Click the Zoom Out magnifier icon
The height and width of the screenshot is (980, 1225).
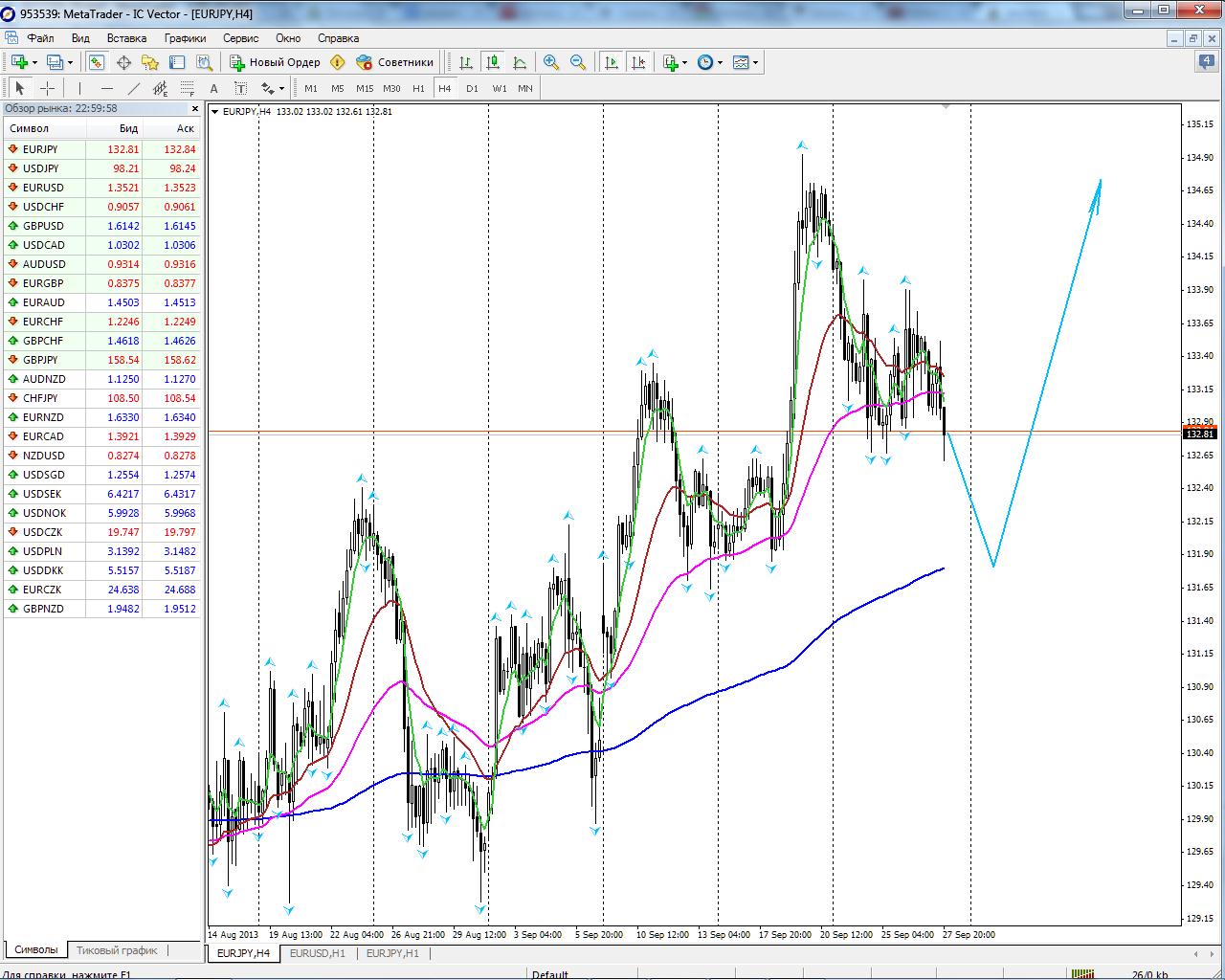click(578, 62)
